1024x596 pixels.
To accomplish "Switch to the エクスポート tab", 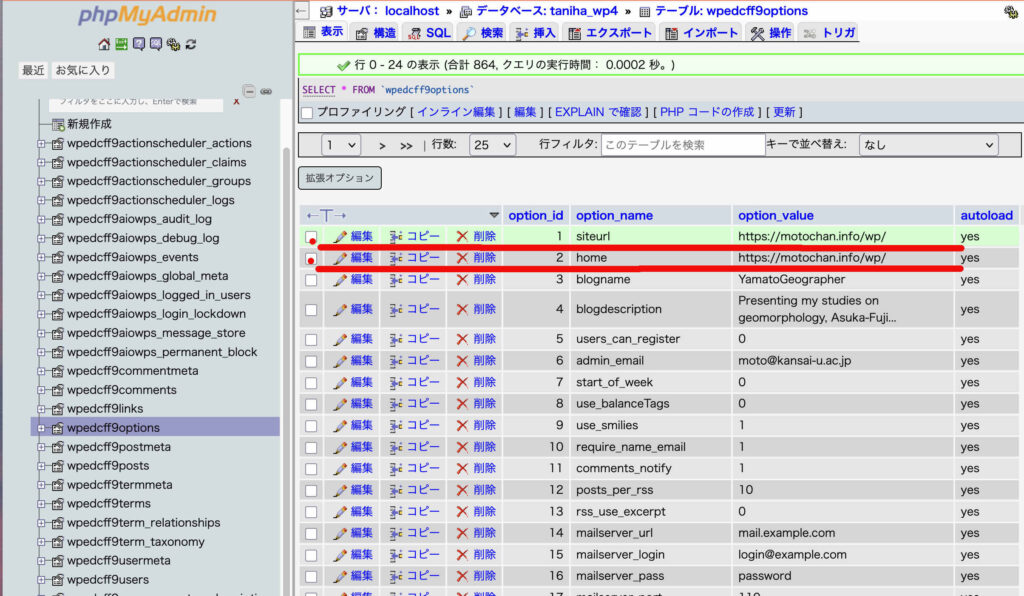I will (610, 33).
